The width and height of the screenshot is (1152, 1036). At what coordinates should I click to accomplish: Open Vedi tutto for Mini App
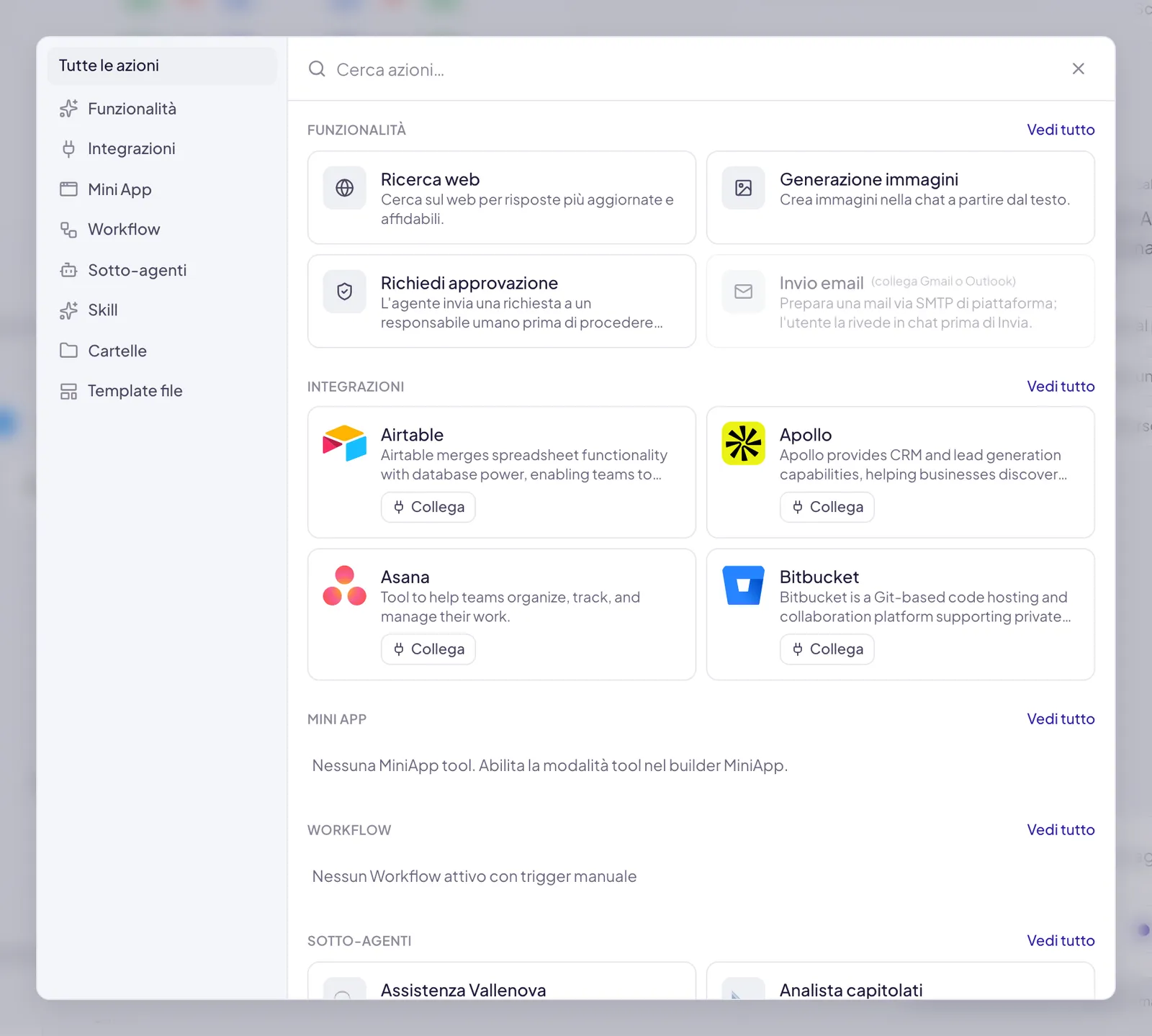(1061, 719)
